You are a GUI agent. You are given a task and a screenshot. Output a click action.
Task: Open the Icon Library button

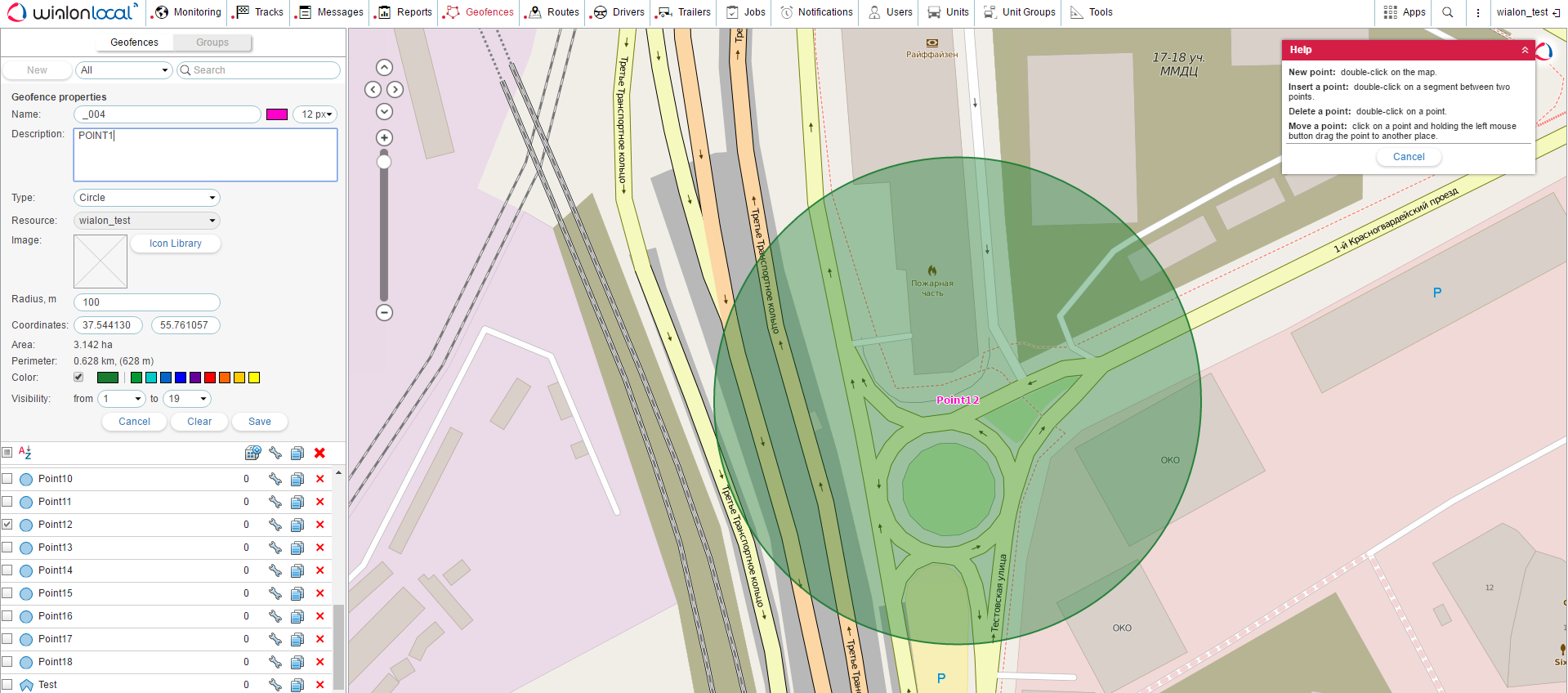click(x=176, y=244)
